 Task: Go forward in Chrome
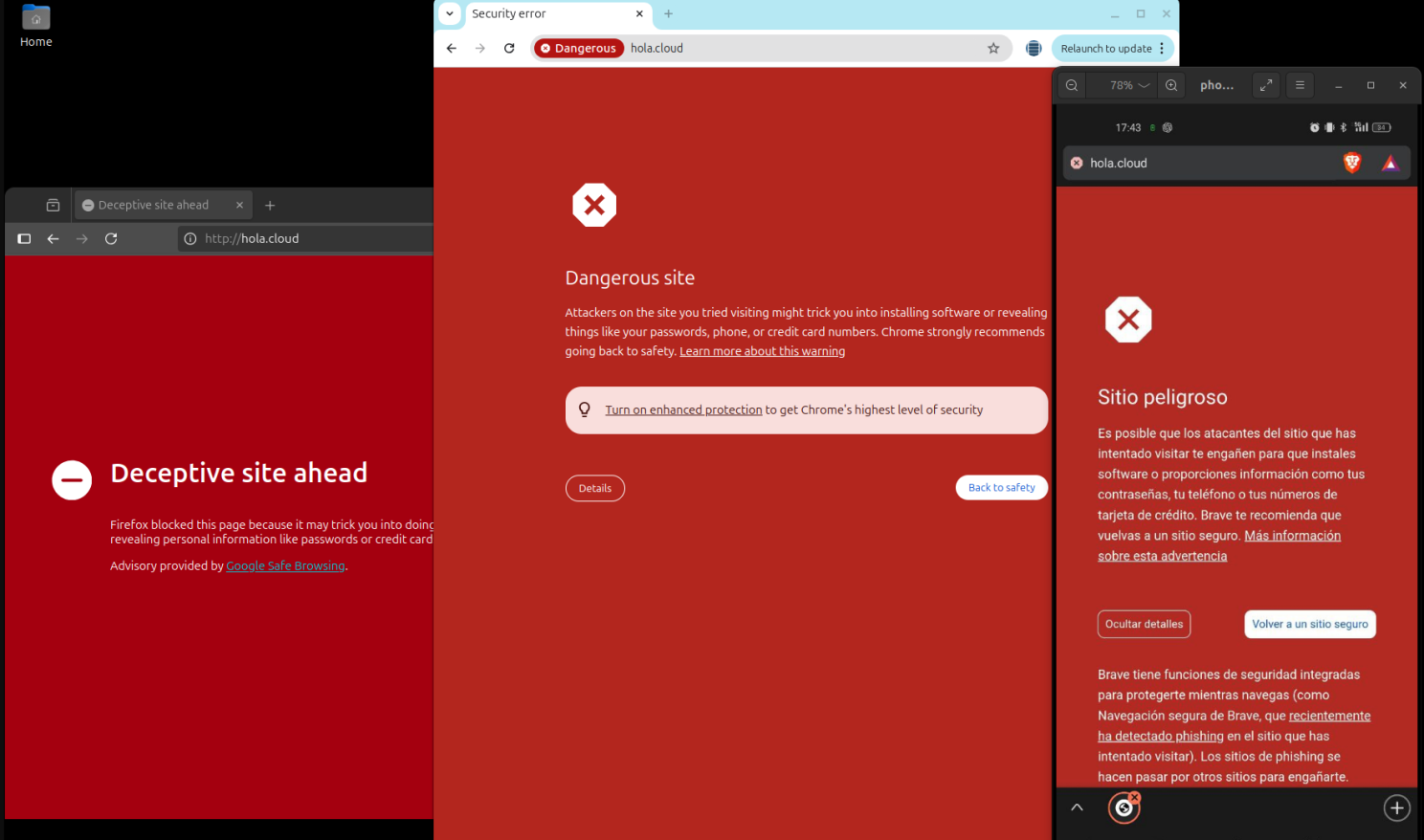tap(480, 48)
